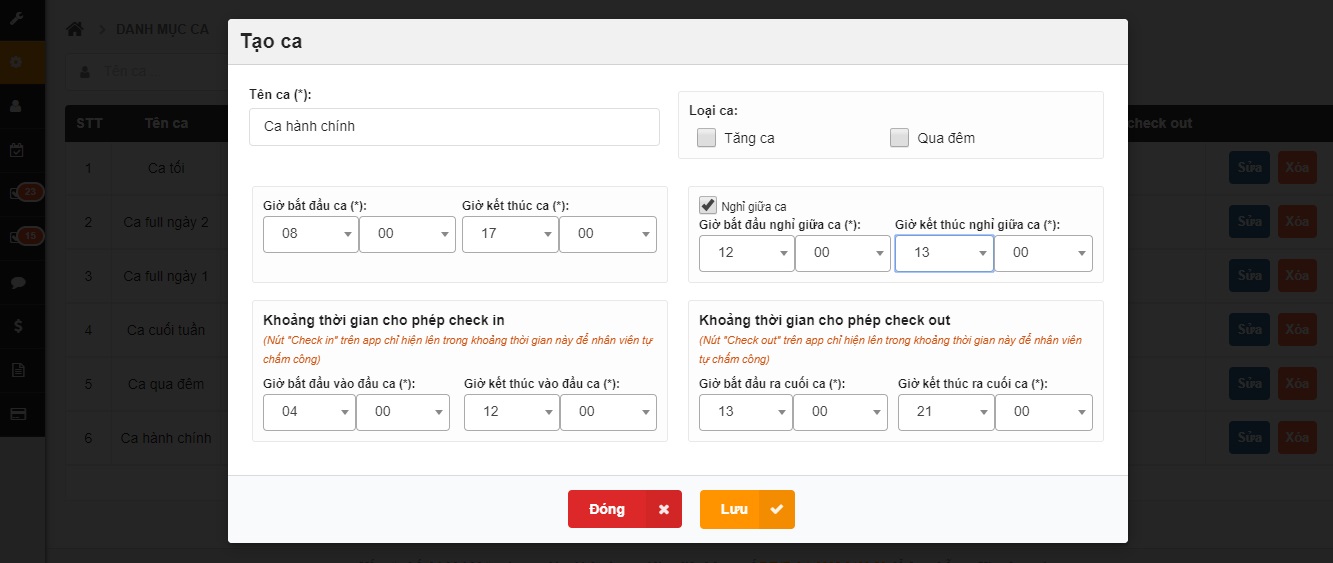Click the wrench icon in the sidebar

(16, 19)
